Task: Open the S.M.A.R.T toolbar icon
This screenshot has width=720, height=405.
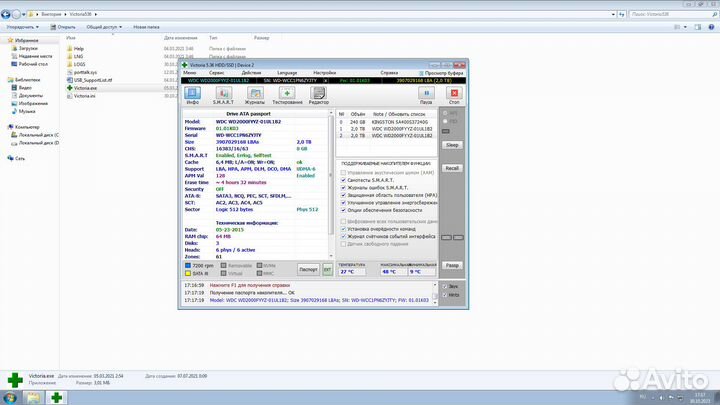Action: 223,93
